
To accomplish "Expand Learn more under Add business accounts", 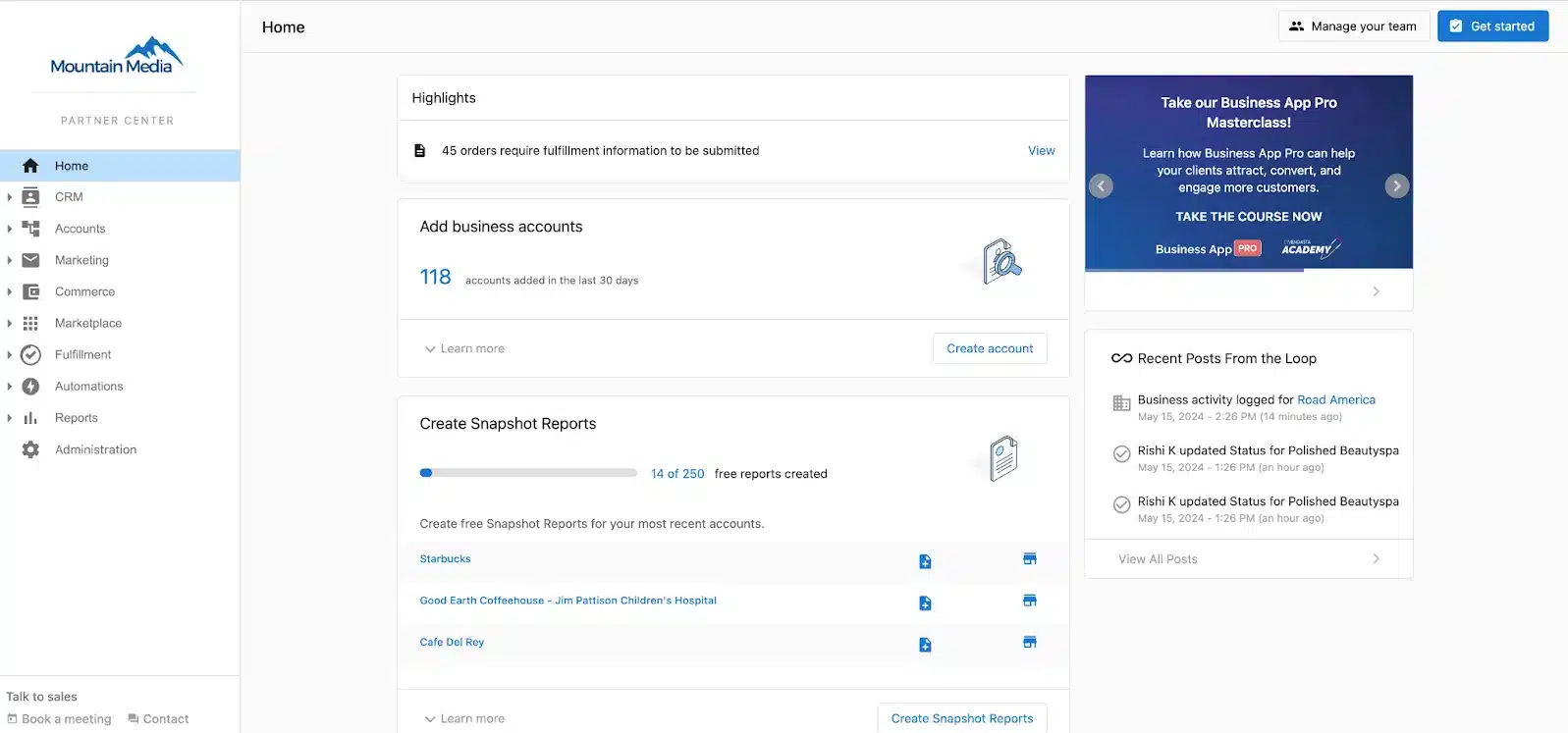I will pyautogui.click(x=463, y=348).
